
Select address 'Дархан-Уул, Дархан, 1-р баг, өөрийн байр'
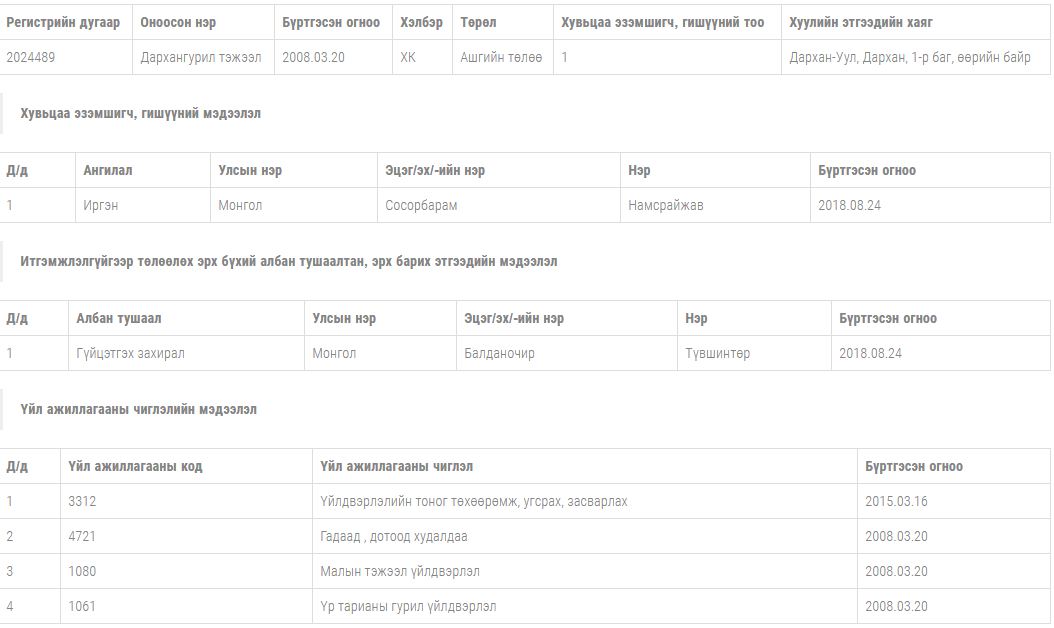pos(909,57)
